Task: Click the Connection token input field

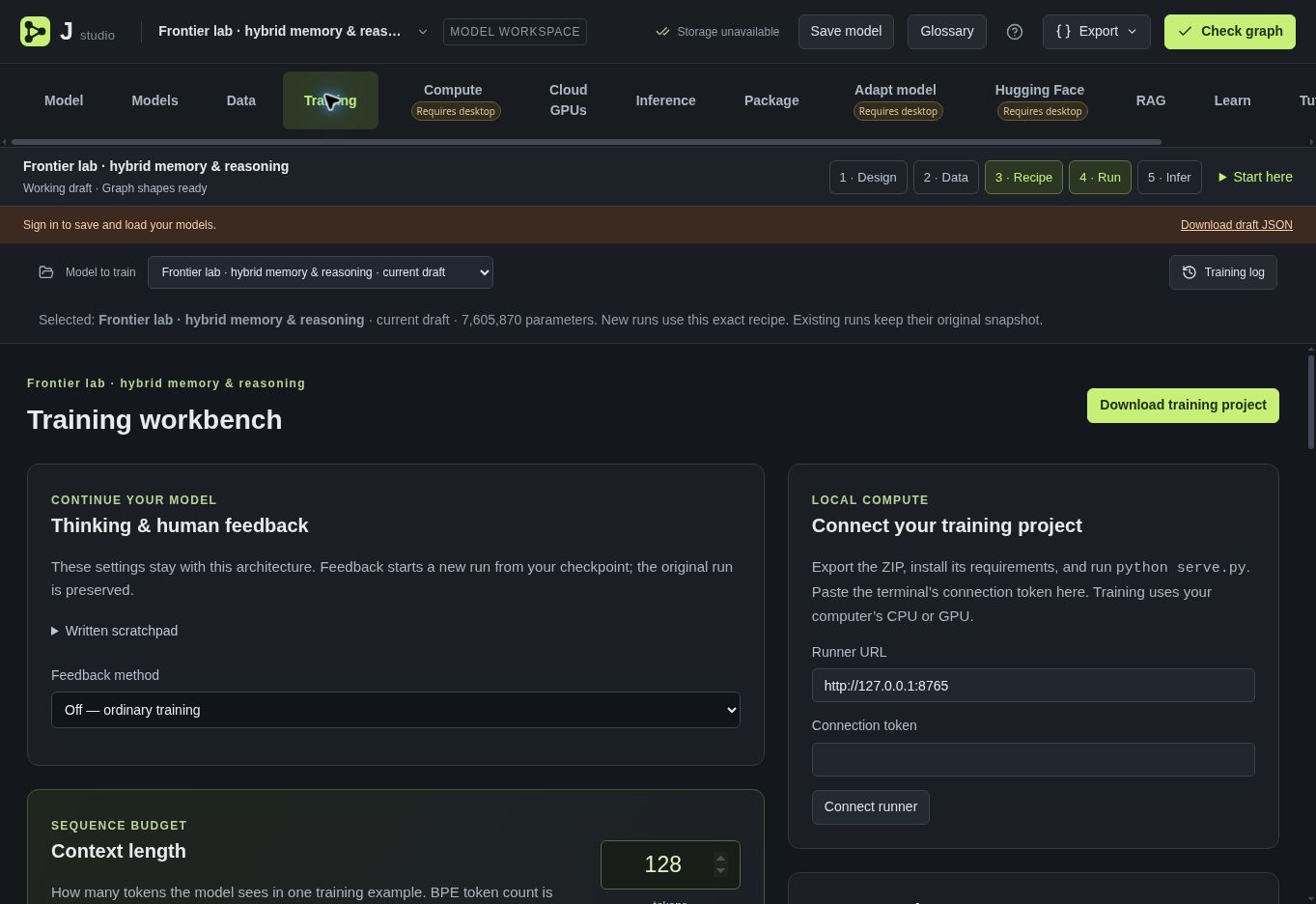Action: 1033,760
